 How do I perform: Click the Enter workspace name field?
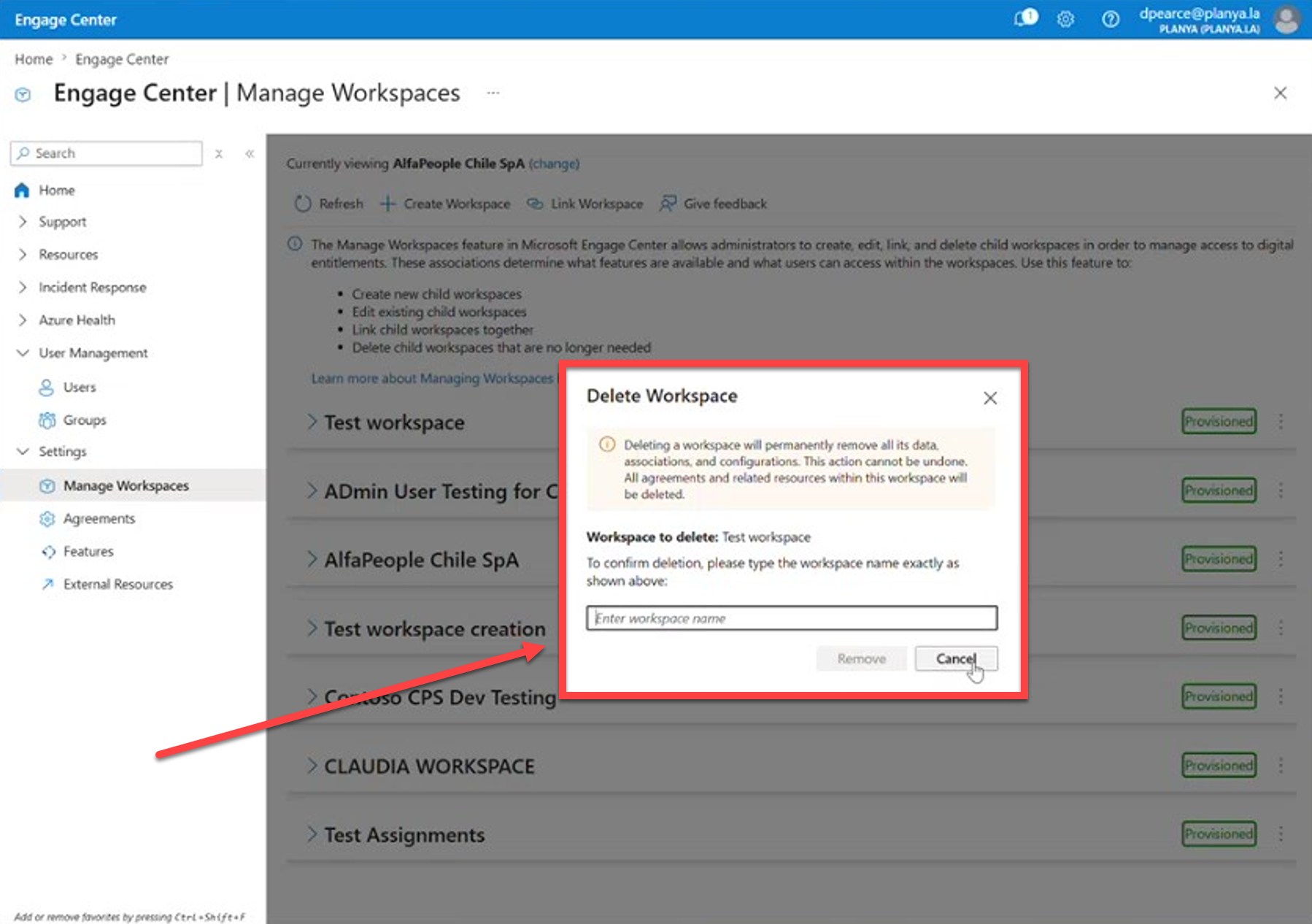pos(792,618)
